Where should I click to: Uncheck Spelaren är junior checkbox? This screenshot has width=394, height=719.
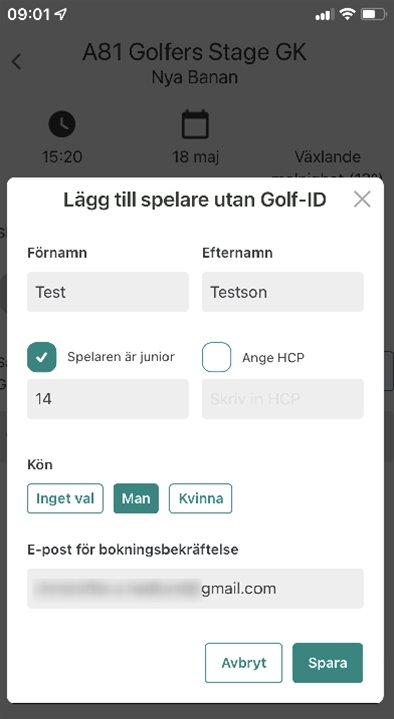click(x=42, y=357)
